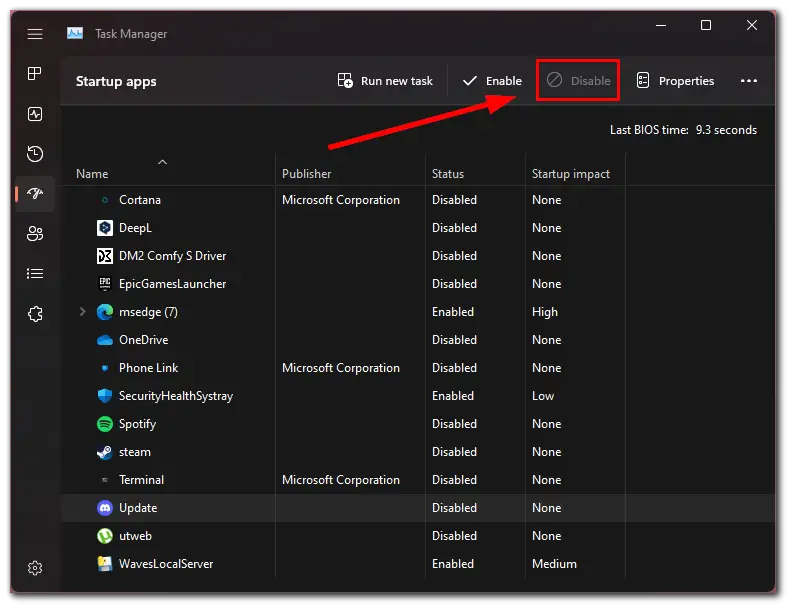Screen dimensions: 794x611
Task: Click the Last BIOS time value
Action: click(726, 130)
